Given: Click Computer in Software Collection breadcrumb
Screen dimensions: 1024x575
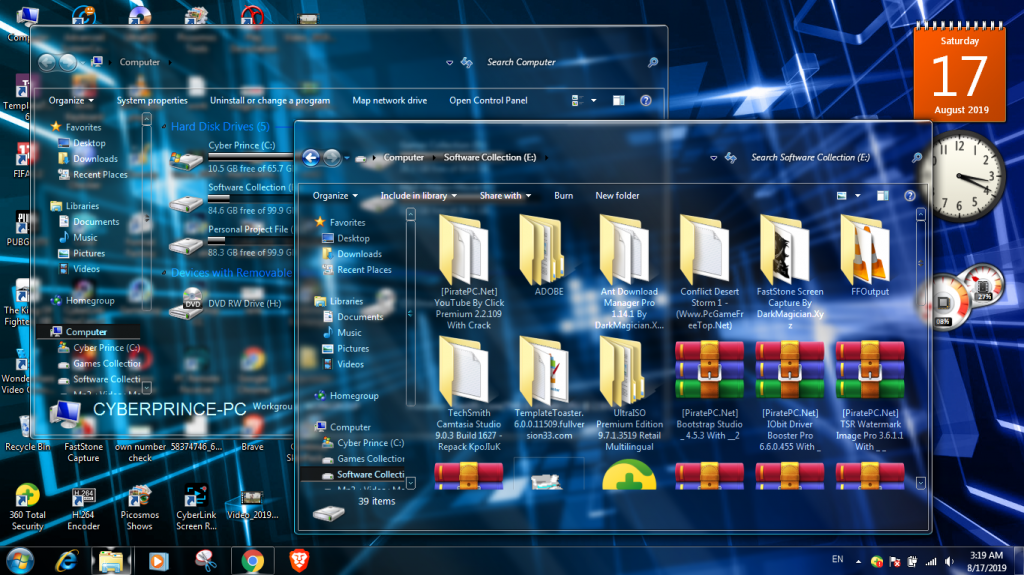Looking at the screenshot, I should click(x=404, y=157).
